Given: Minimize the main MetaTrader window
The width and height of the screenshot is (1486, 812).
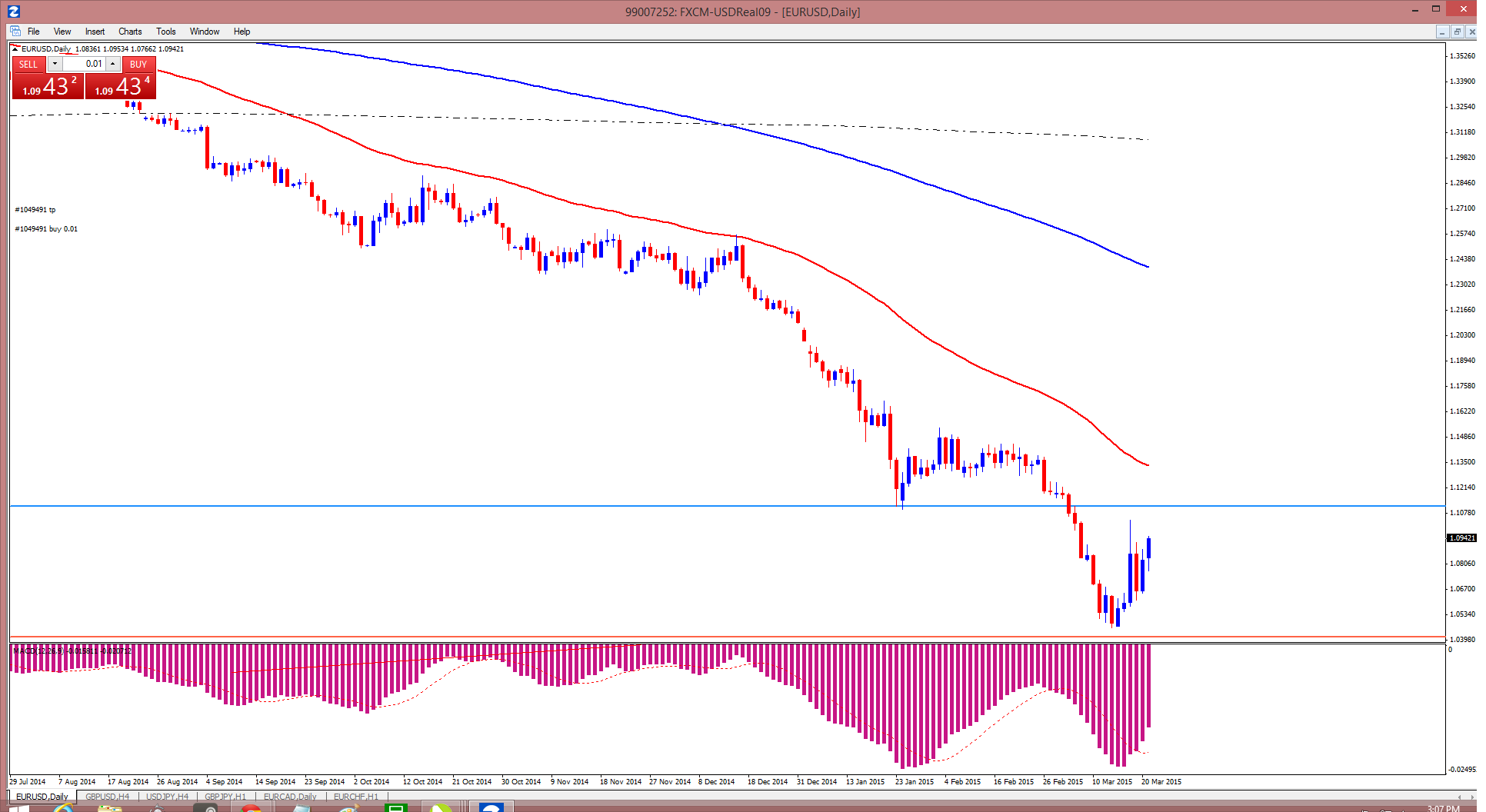Looking at the screenshot, I should [1415, 9].
